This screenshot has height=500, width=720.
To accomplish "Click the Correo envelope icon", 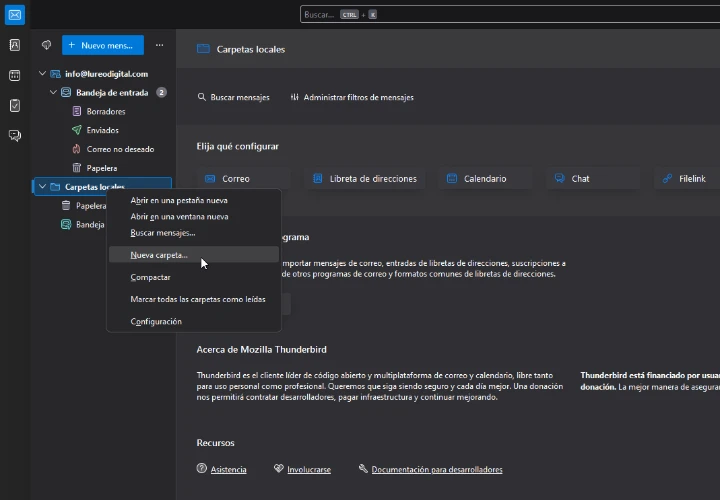I will (x=210, y=179).
